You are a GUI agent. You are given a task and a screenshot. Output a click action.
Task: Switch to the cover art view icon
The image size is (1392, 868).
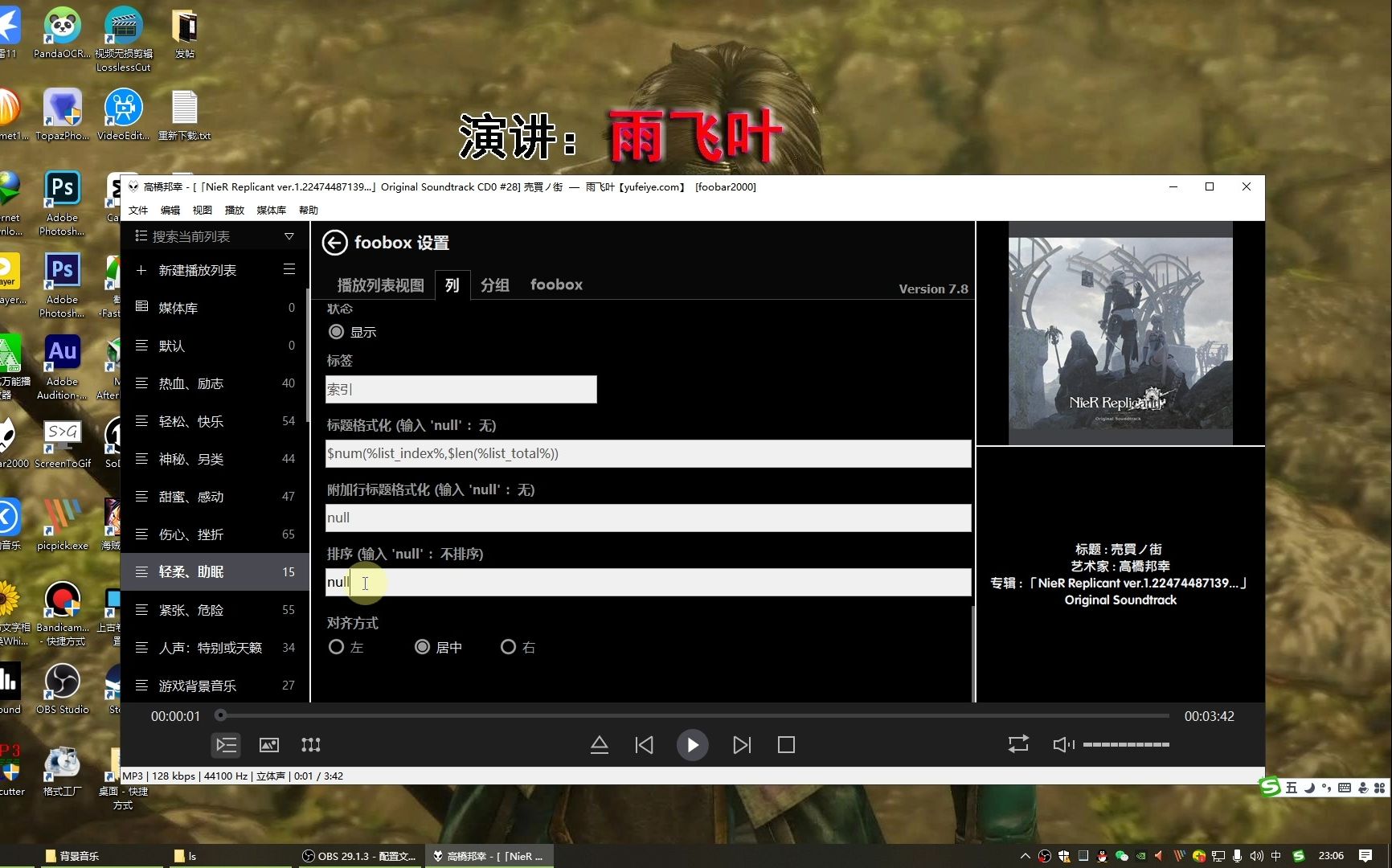[269, 745]
